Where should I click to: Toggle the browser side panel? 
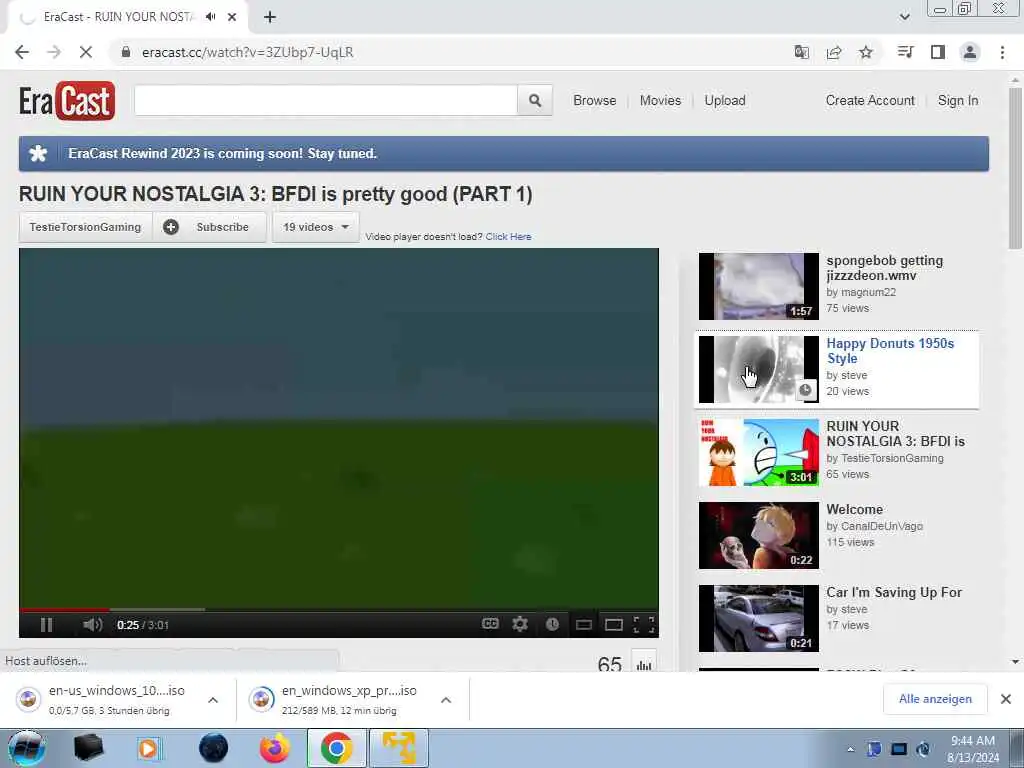938,52
